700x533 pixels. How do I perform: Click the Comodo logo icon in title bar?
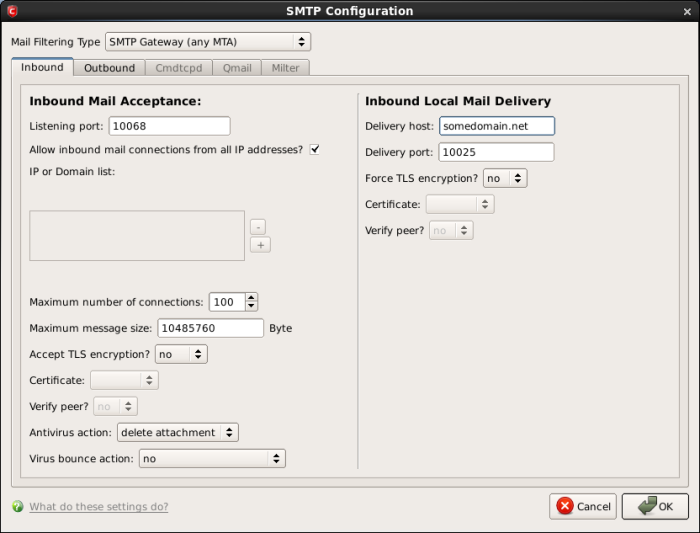11,11
